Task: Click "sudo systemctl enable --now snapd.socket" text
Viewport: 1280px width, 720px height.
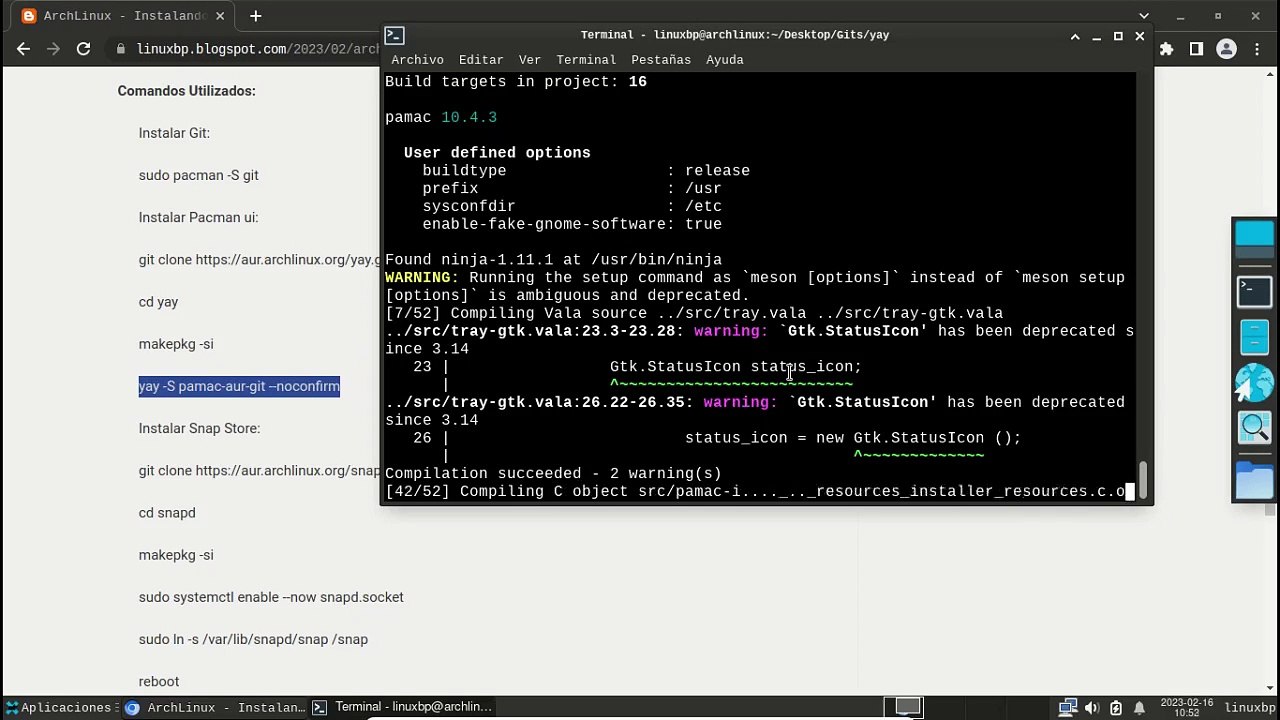Action: pyautogui.click(x=271, y=597)
